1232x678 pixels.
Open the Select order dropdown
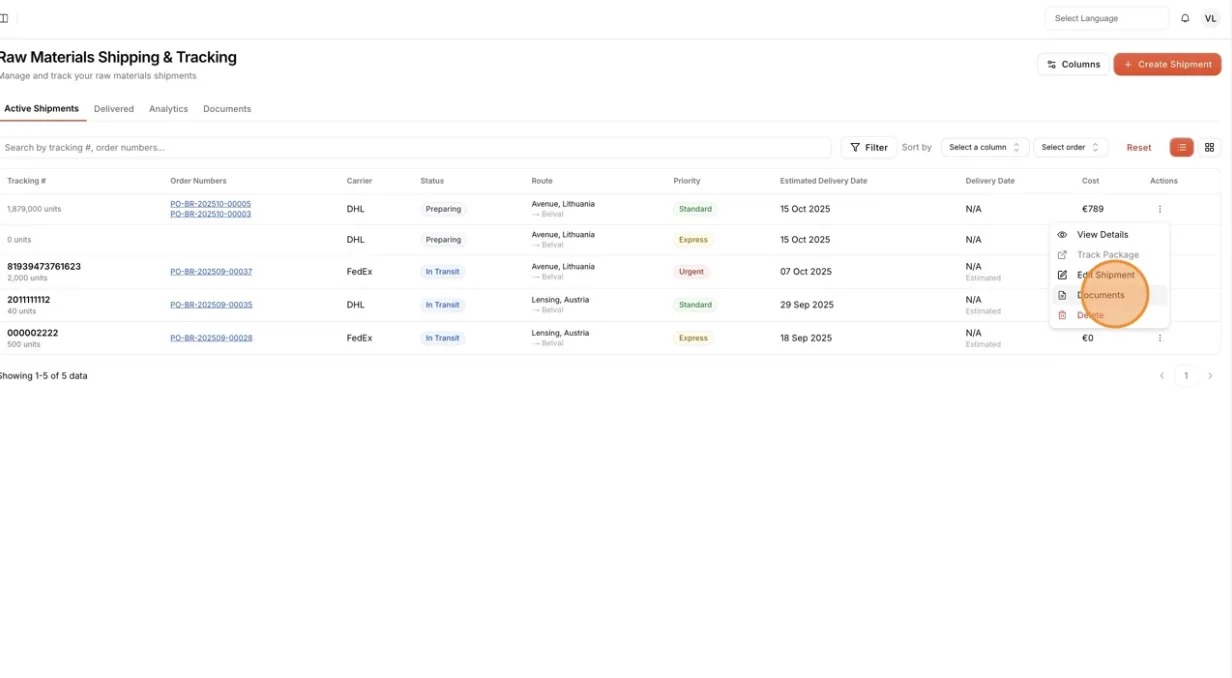(1070, 147)
